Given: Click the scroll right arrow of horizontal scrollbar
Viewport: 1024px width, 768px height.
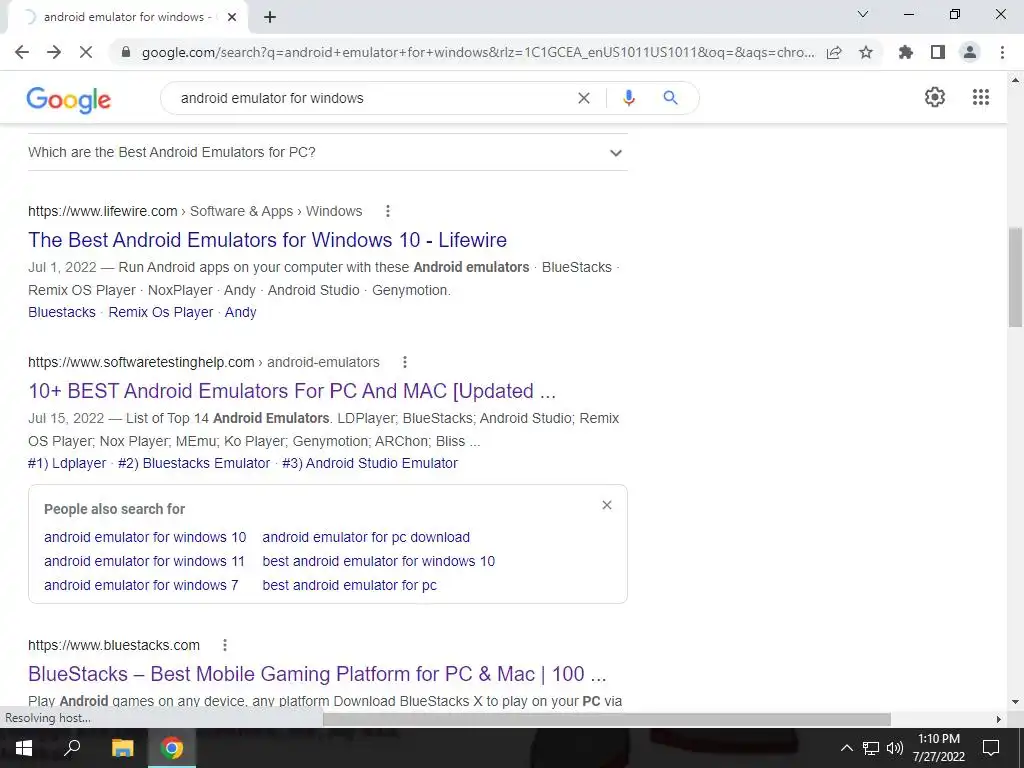Looking at the screenshot, I should click(999, 719).
